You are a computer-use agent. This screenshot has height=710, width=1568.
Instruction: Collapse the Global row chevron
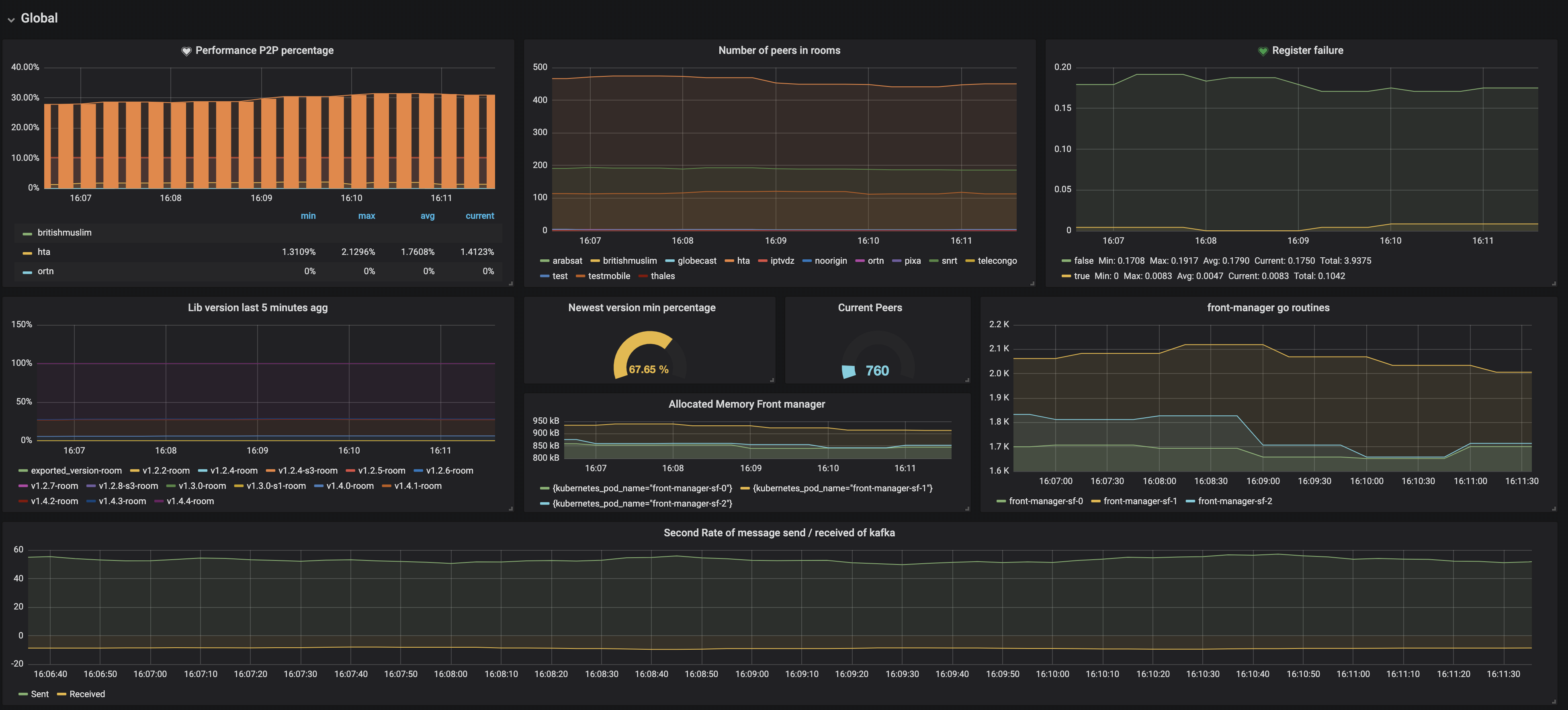pos(11,19)
